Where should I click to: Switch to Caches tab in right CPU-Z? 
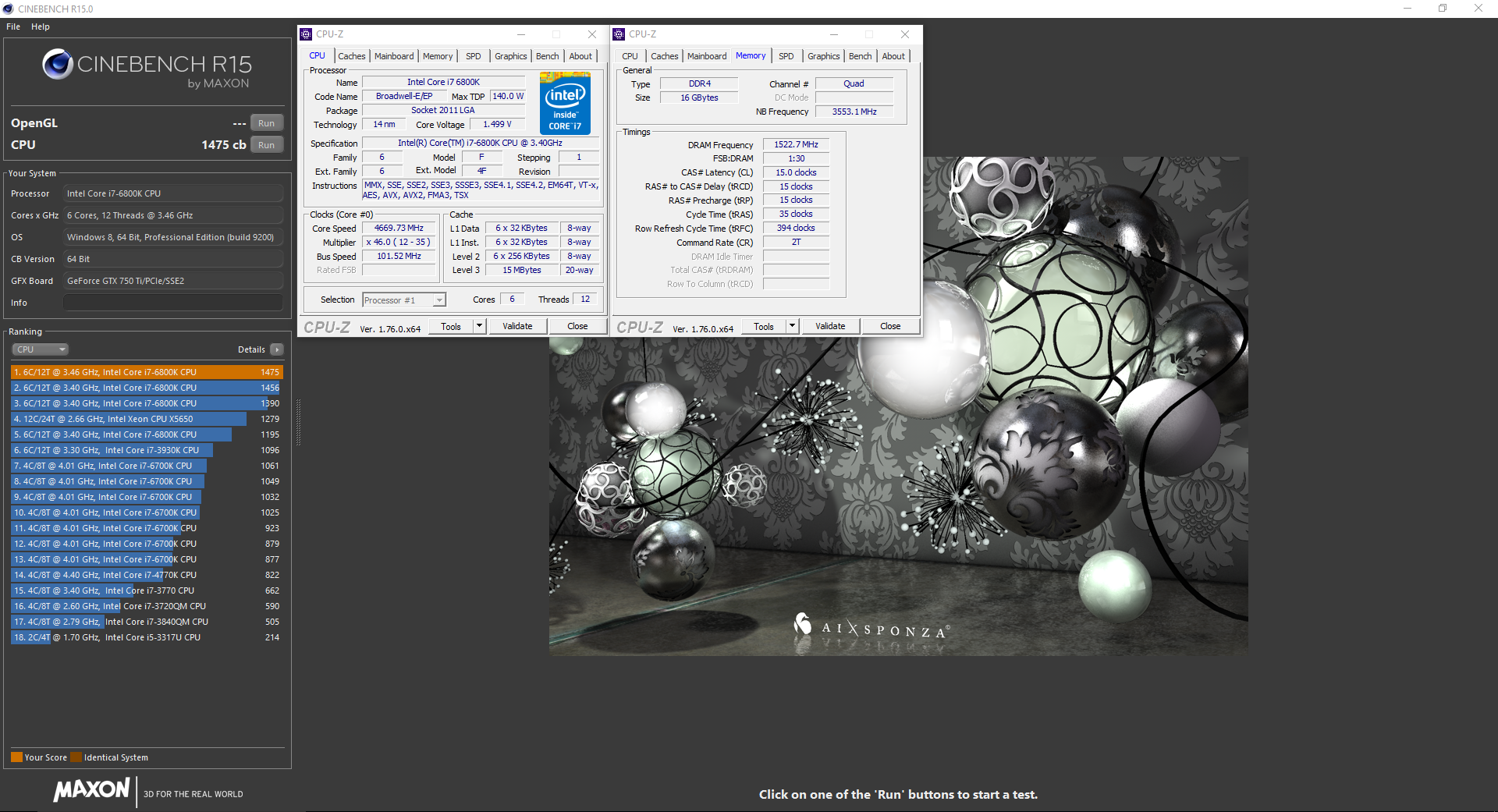coord(665,56)
